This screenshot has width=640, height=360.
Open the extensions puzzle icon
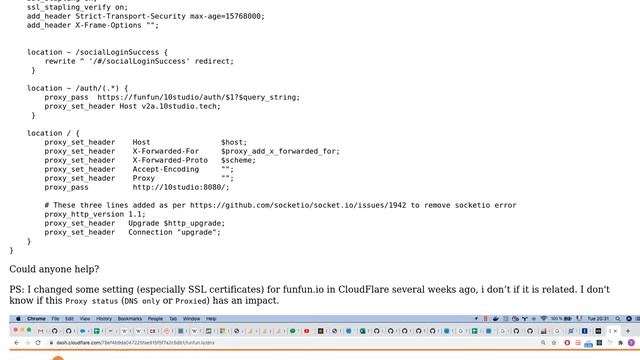click(620, 343)
